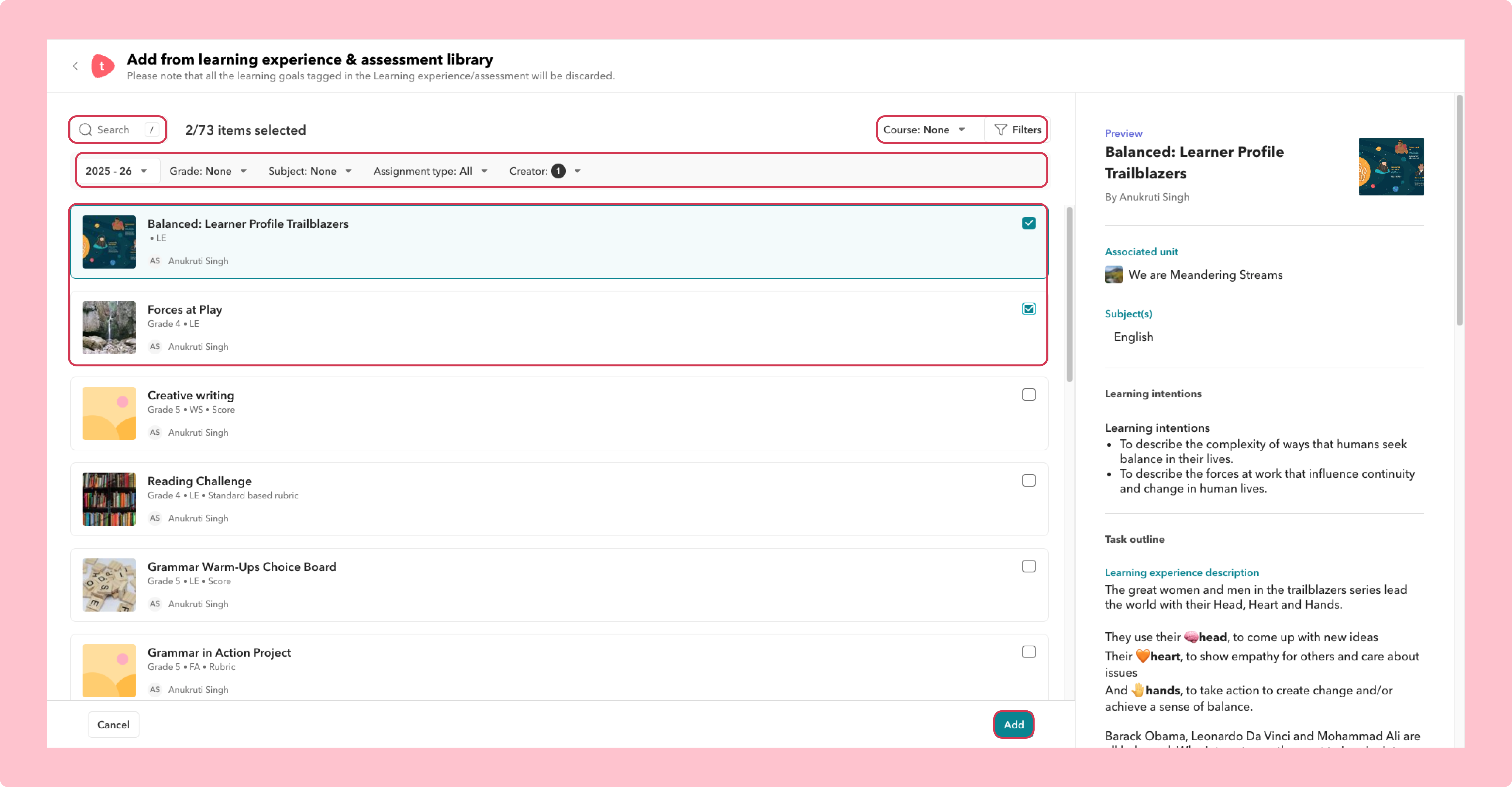Go back using the left chevron arrow

tap(75, 66)
